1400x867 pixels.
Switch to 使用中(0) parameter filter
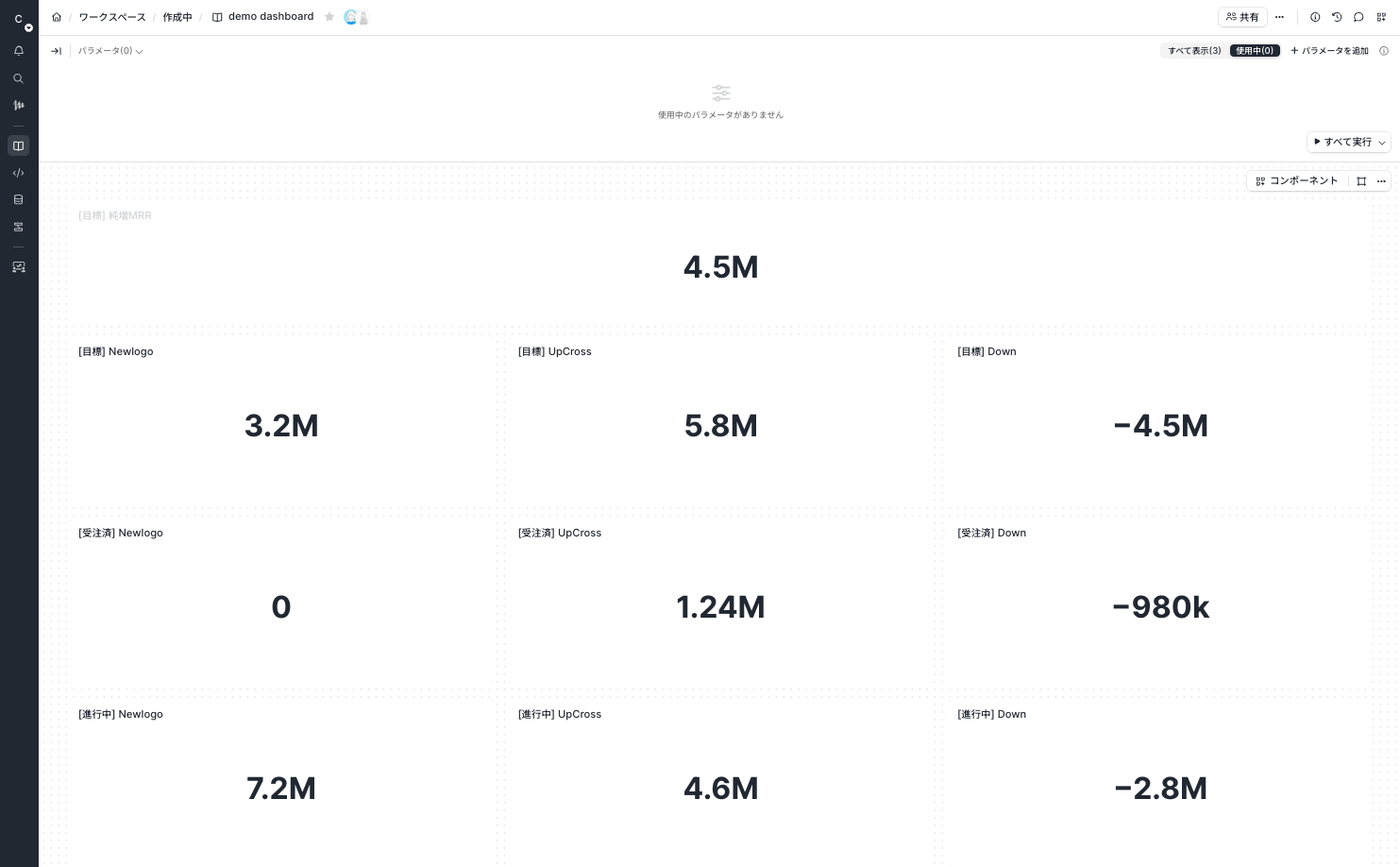[x=1255, y=50]
